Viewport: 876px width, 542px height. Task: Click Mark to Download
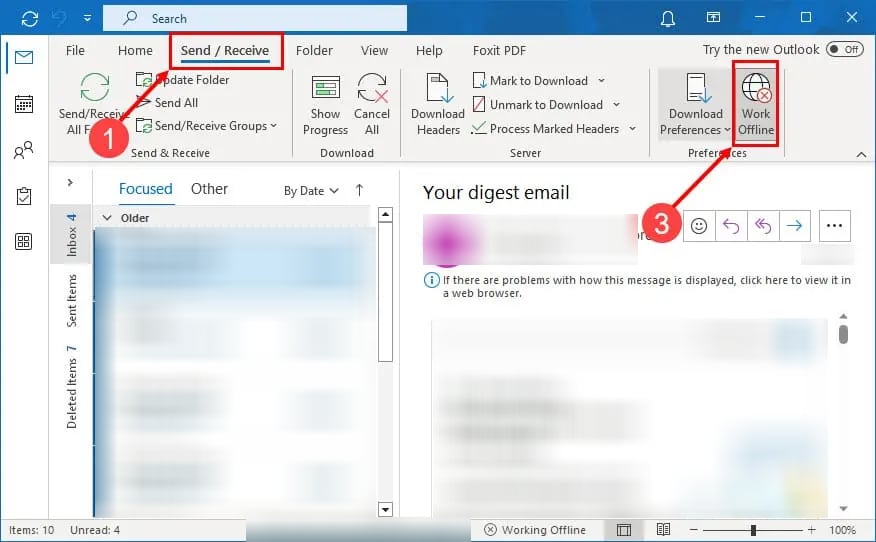point(531,81)
